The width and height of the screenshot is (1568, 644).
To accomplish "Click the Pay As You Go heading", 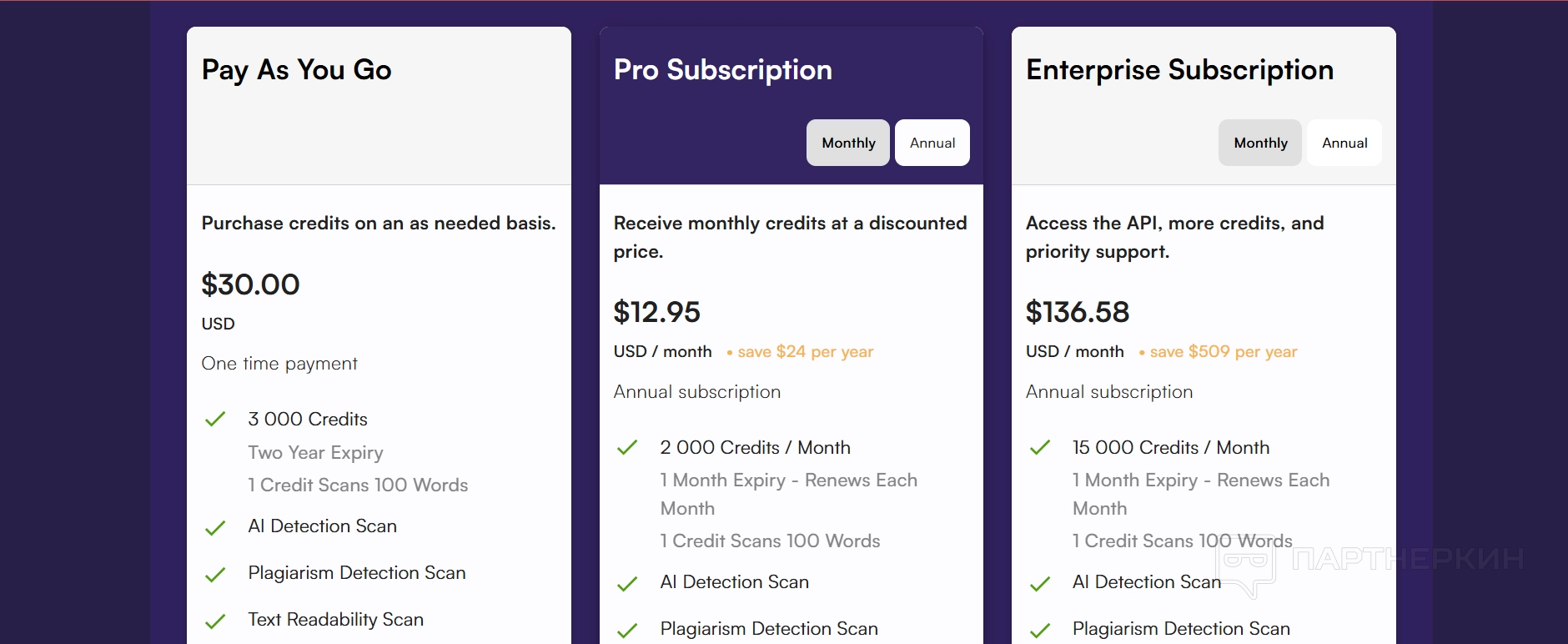I will pyautogui.click(x=296, y=70).
